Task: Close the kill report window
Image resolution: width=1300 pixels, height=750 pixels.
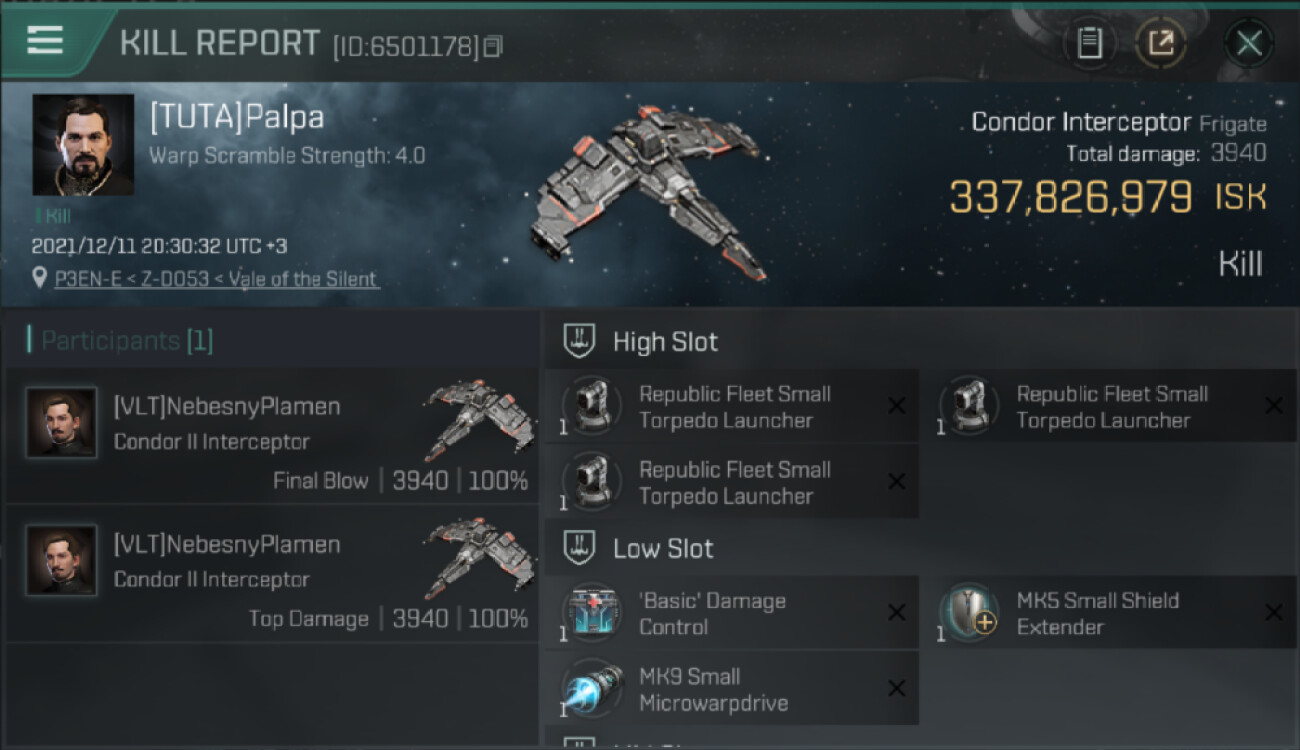Action: (1249, 43)
